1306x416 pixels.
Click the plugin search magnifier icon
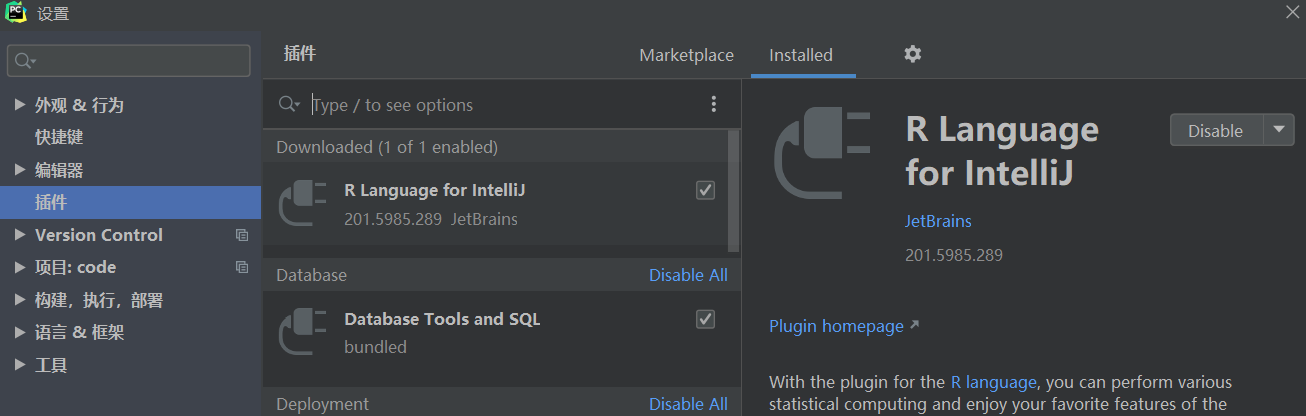pos(289,104)
